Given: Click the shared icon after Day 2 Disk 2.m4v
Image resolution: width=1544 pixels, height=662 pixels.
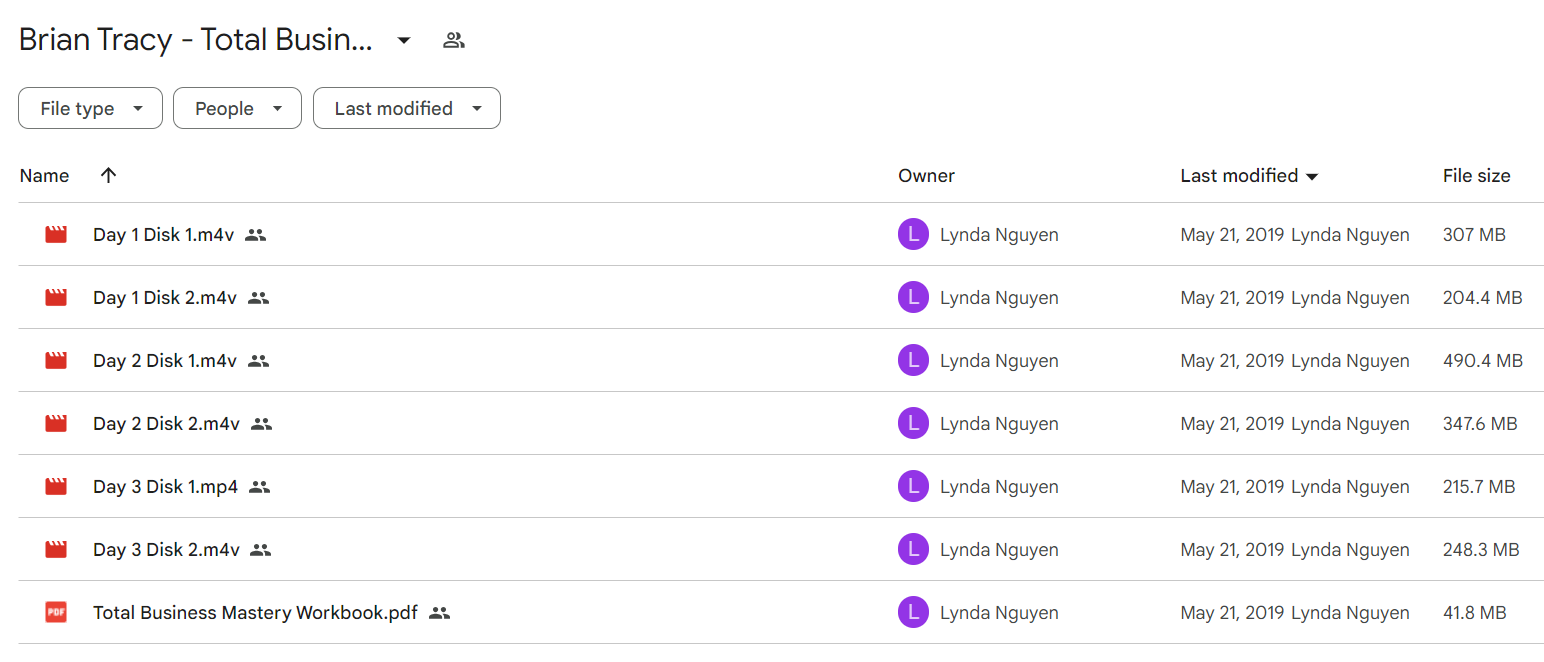Looking at the screenshot, I should point(262,424).
